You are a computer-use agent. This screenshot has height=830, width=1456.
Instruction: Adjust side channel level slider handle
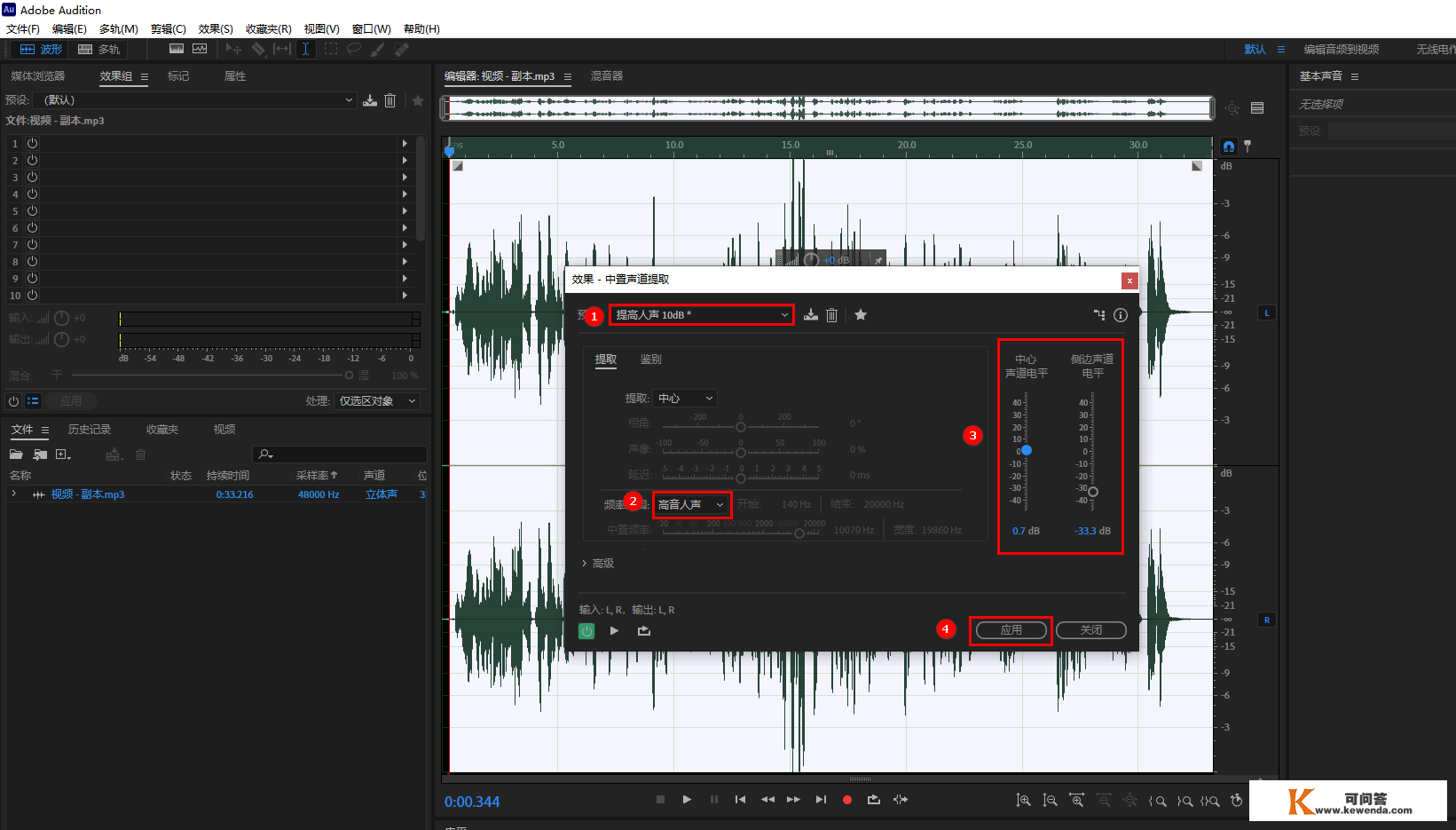coord(1093,492)
